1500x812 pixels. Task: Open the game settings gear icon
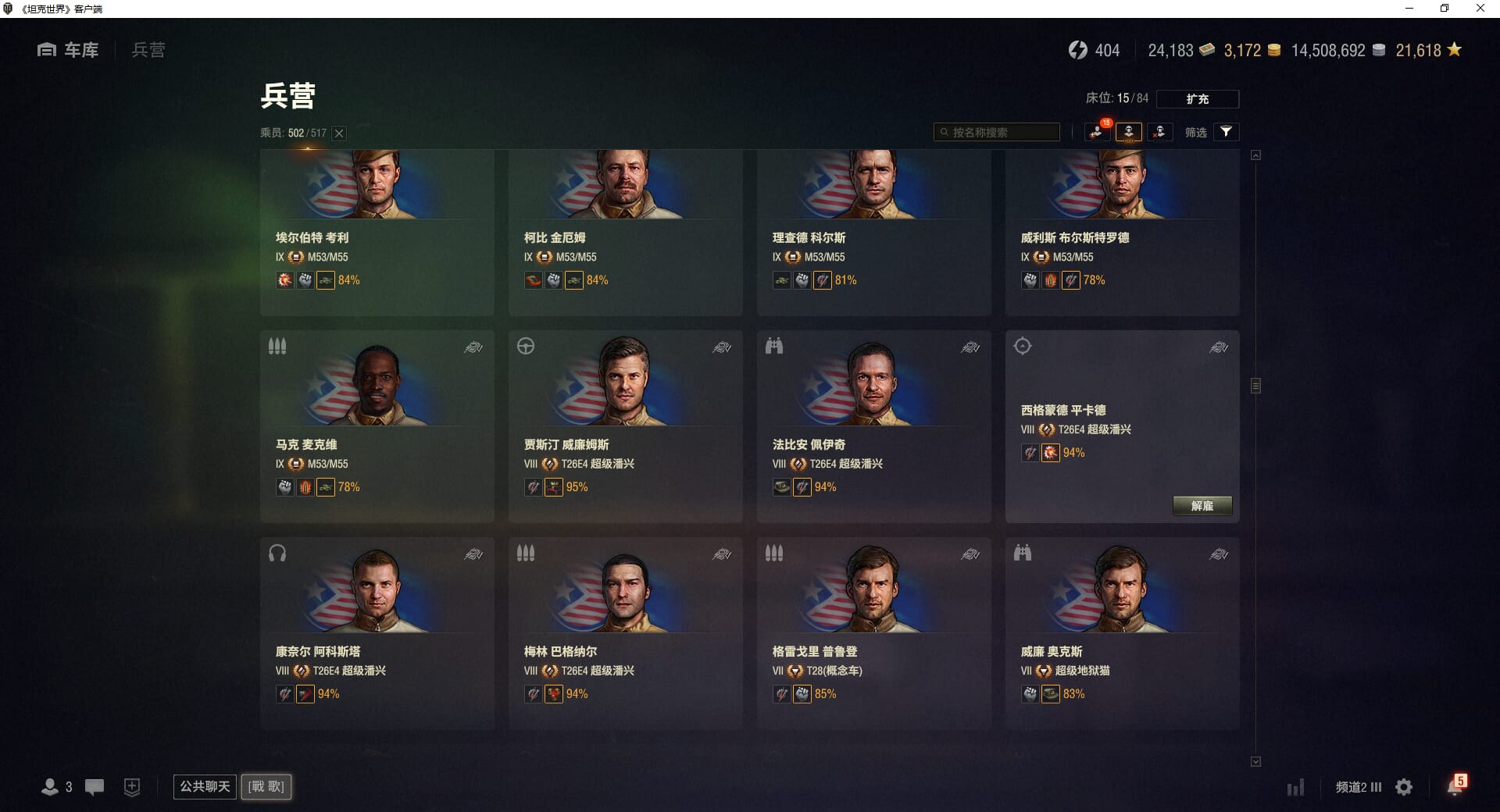(1404, 787)
